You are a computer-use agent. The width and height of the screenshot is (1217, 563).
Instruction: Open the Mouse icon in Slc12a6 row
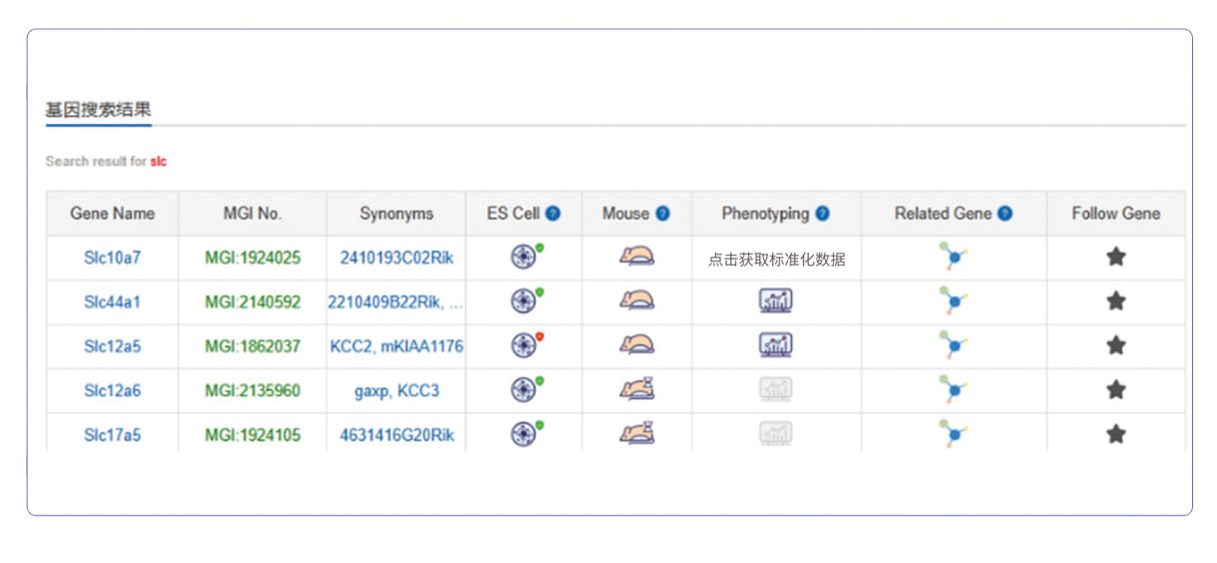[x=636, y=390]
